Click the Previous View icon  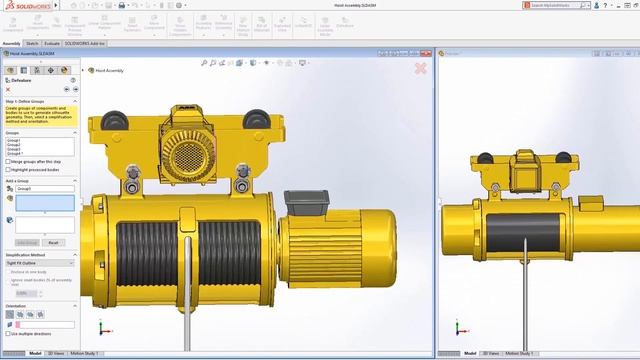coord(222,63)
